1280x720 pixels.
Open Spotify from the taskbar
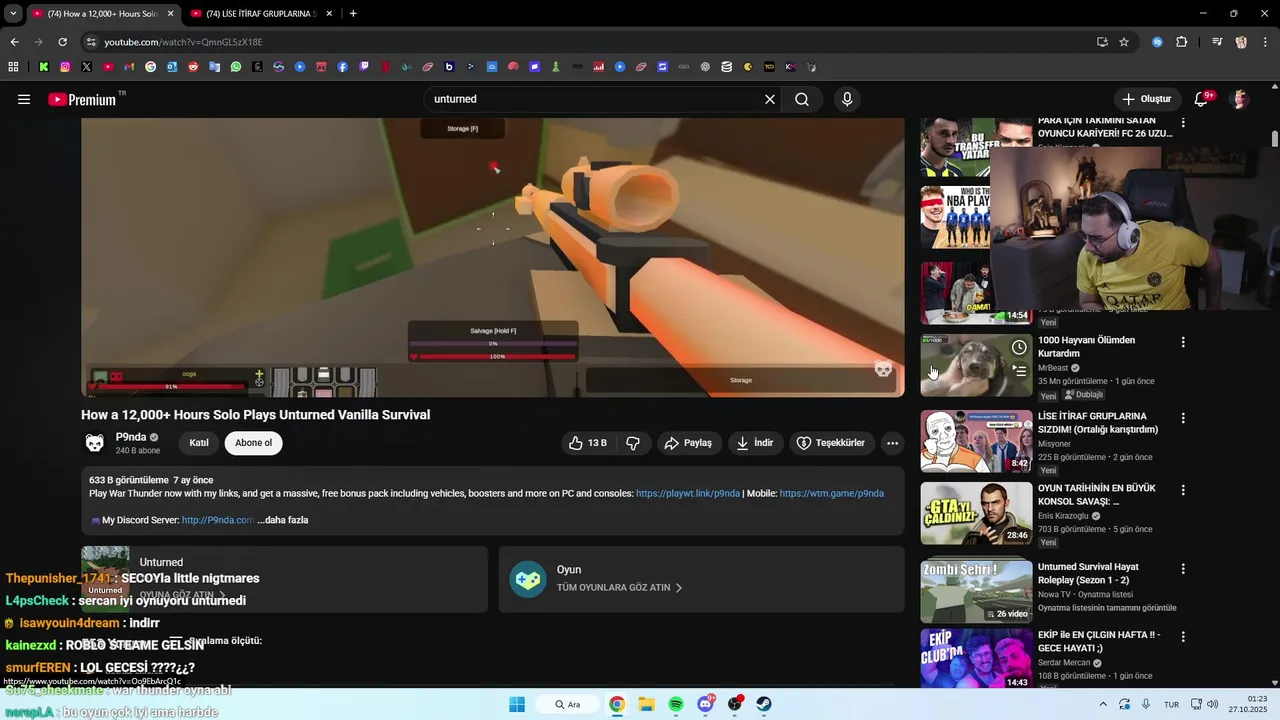(x=676, y=704)
